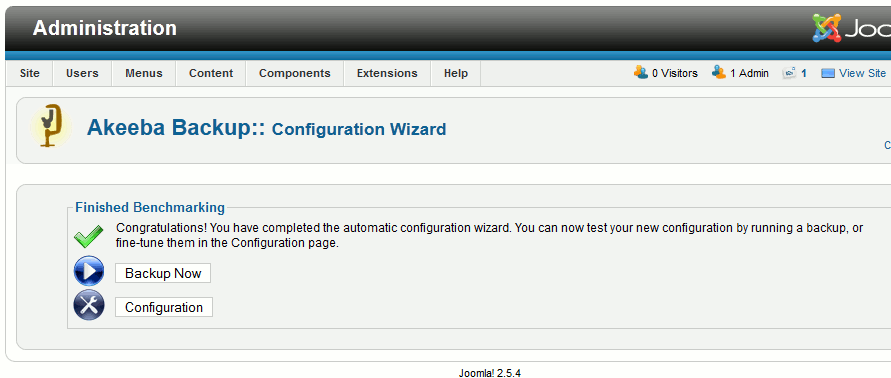
Task: Click the admin user icon
Action: pos(719,72)
